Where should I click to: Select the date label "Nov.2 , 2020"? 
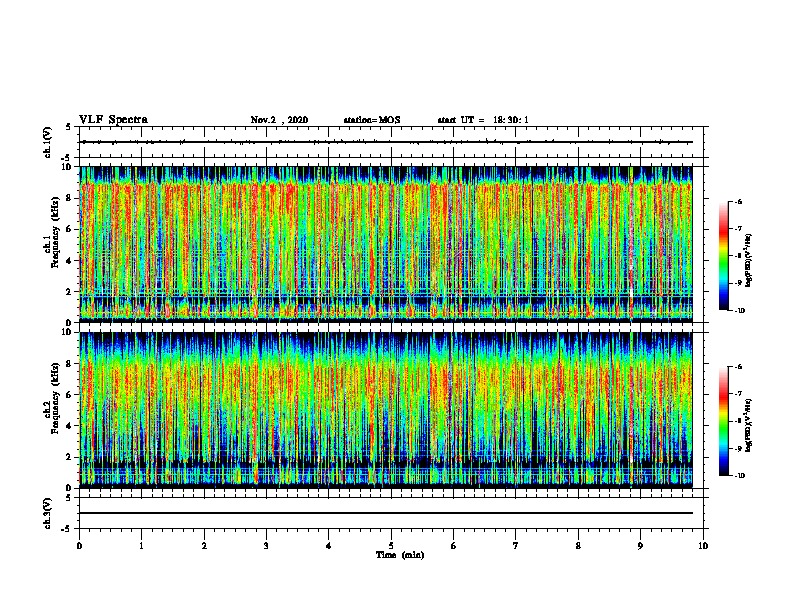coord(279,120)
